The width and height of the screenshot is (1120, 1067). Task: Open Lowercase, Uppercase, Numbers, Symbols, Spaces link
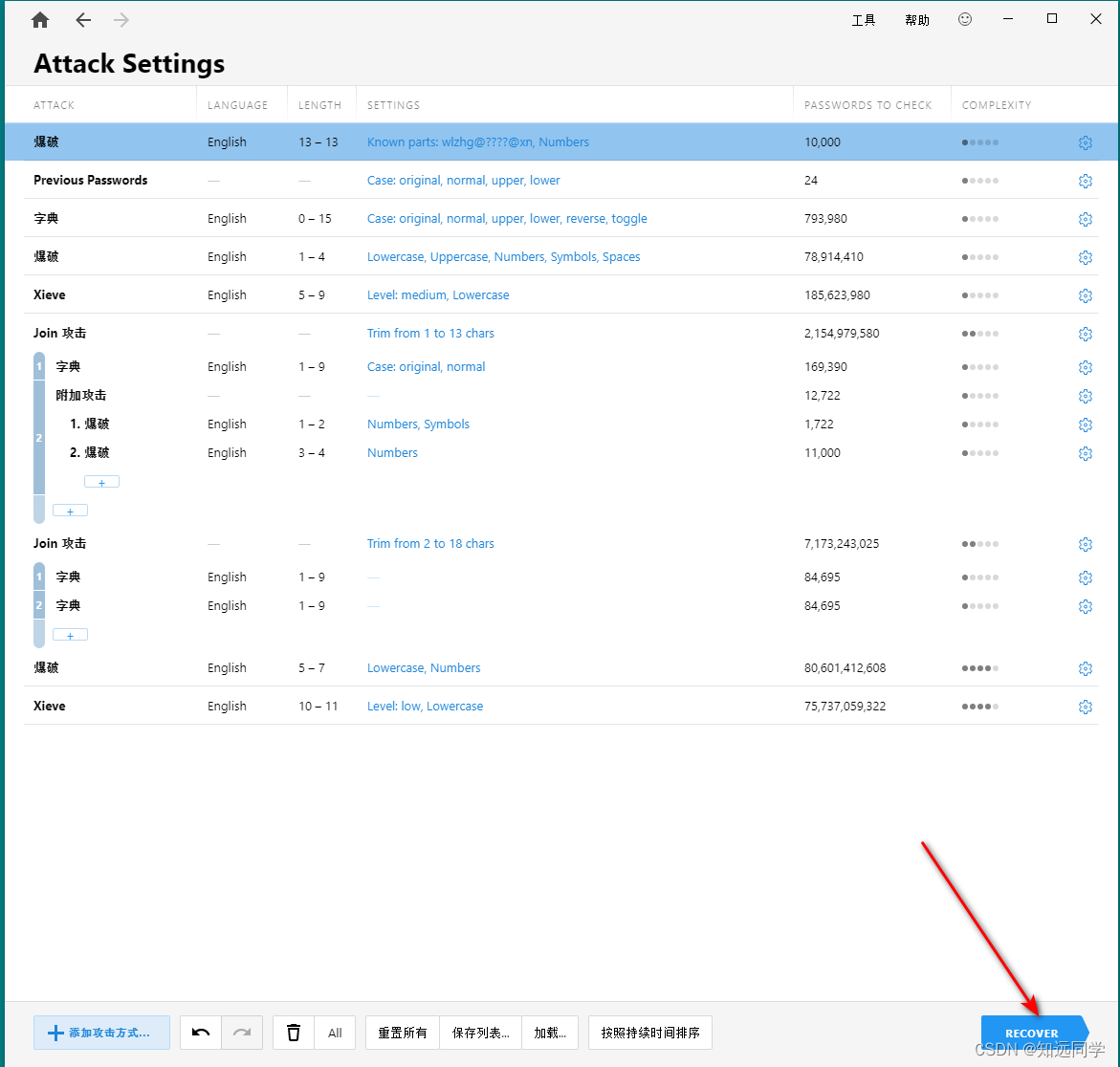(504, 257)
